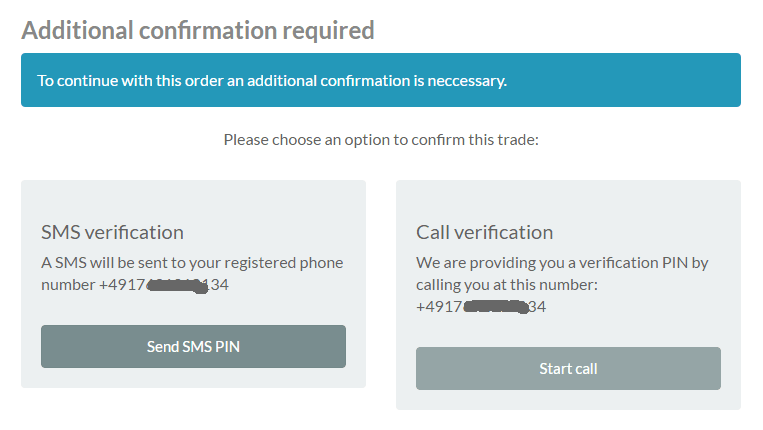
Task: Select the "SMS verification" heading
Action: (112, 232)
